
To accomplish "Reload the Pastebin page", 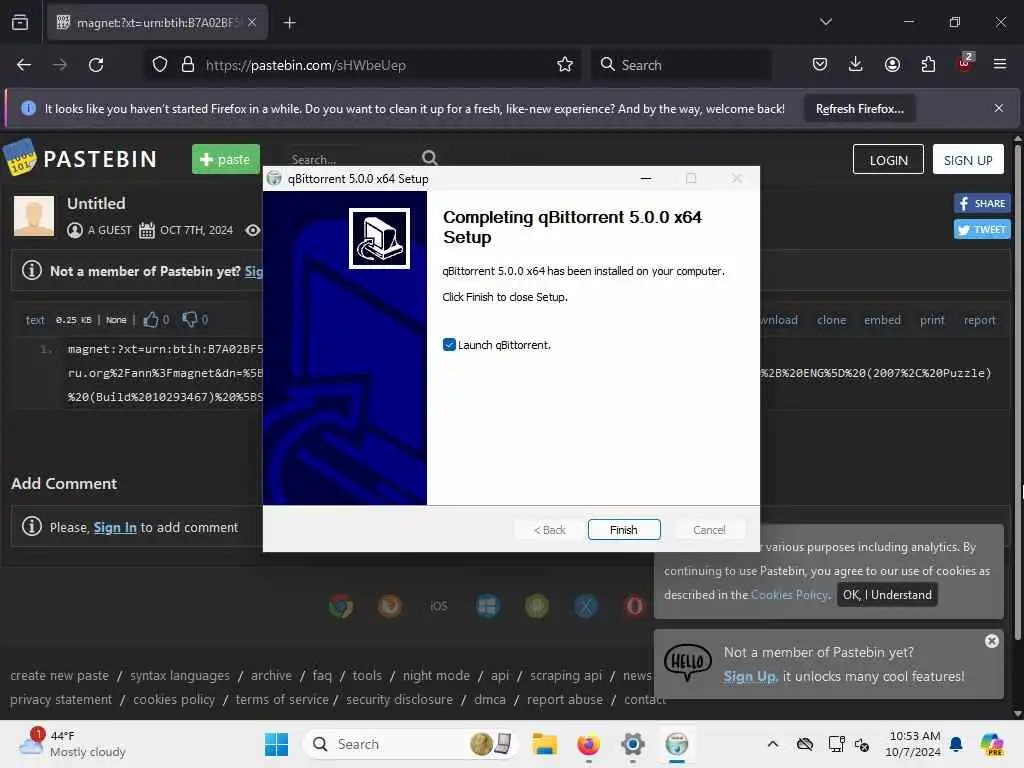I will tap(96, 65).
